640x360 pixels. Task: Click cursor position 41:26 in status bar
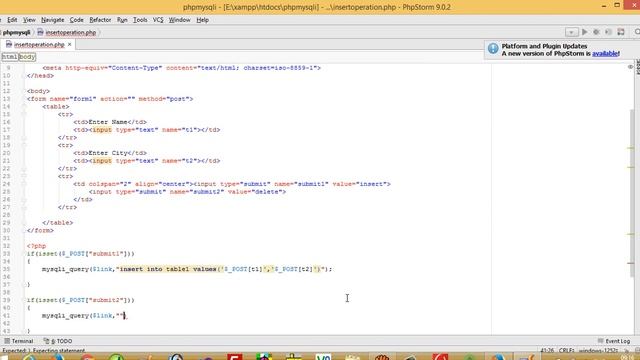(x=547, y=351)
